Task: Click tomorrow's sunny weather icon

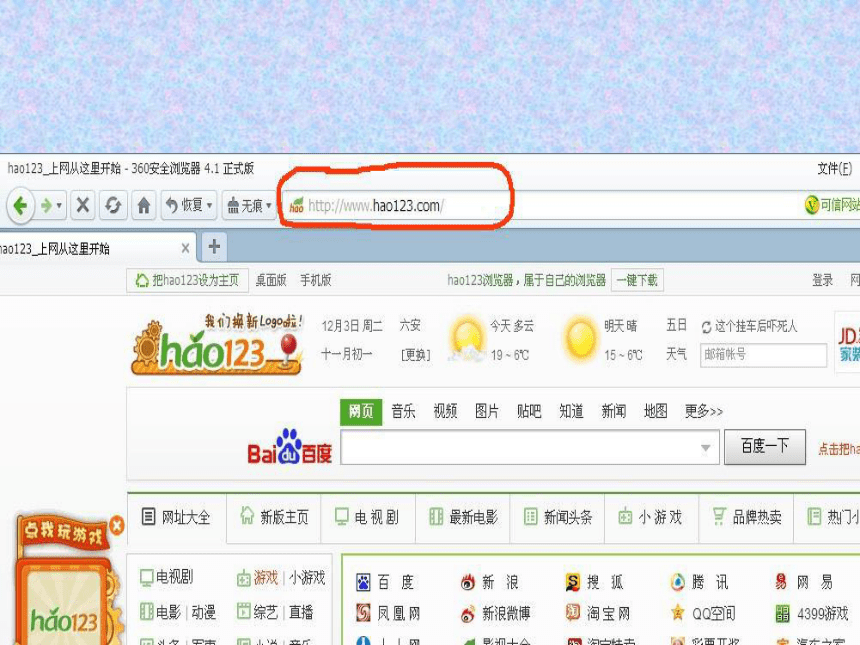Action: click(x=581, y=338)
